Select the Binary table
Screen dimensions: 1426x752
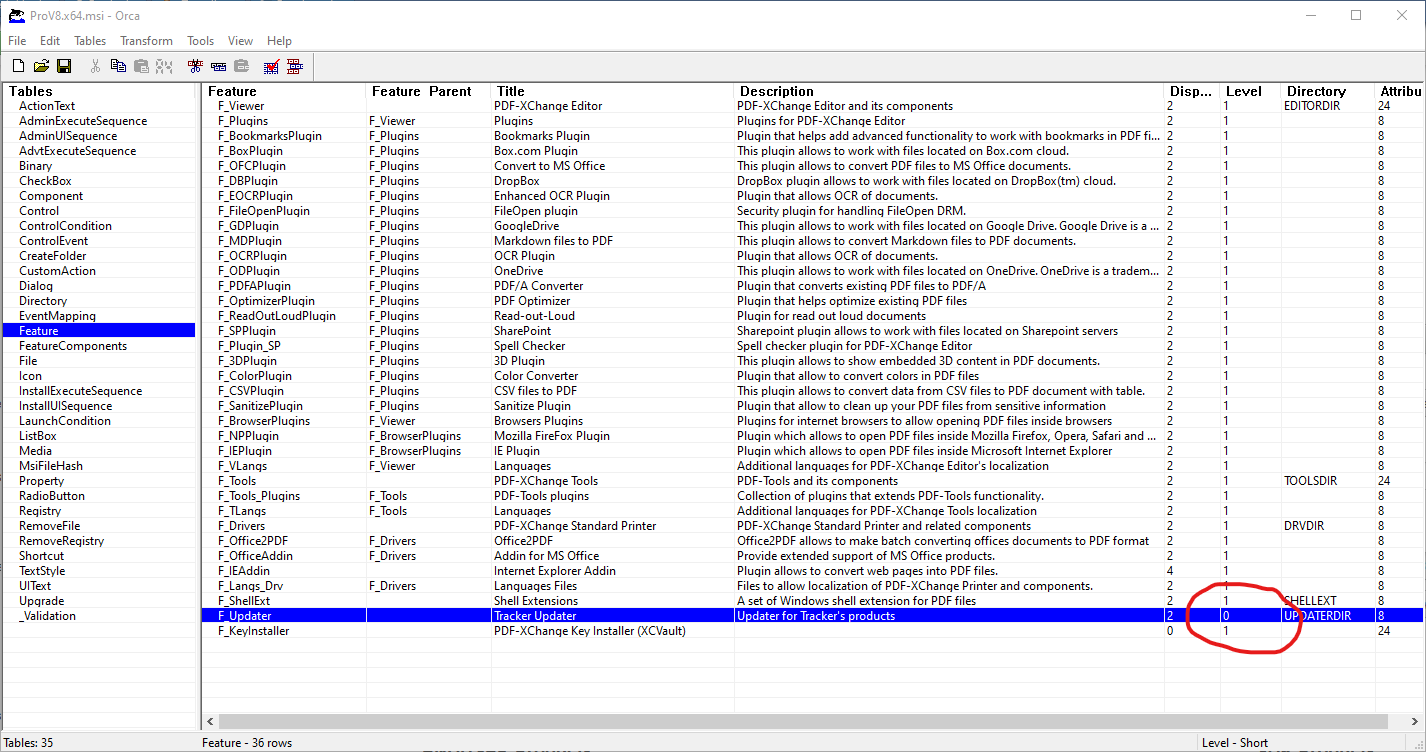tap(36, 166)
